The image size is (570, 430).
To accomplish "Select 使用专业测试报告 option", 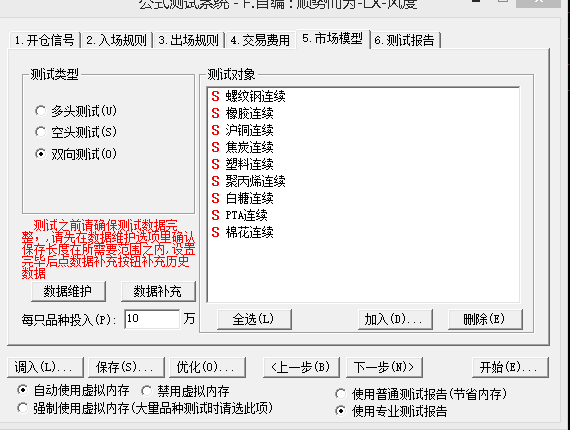I will pyautogui.click(x=391, y=411).
